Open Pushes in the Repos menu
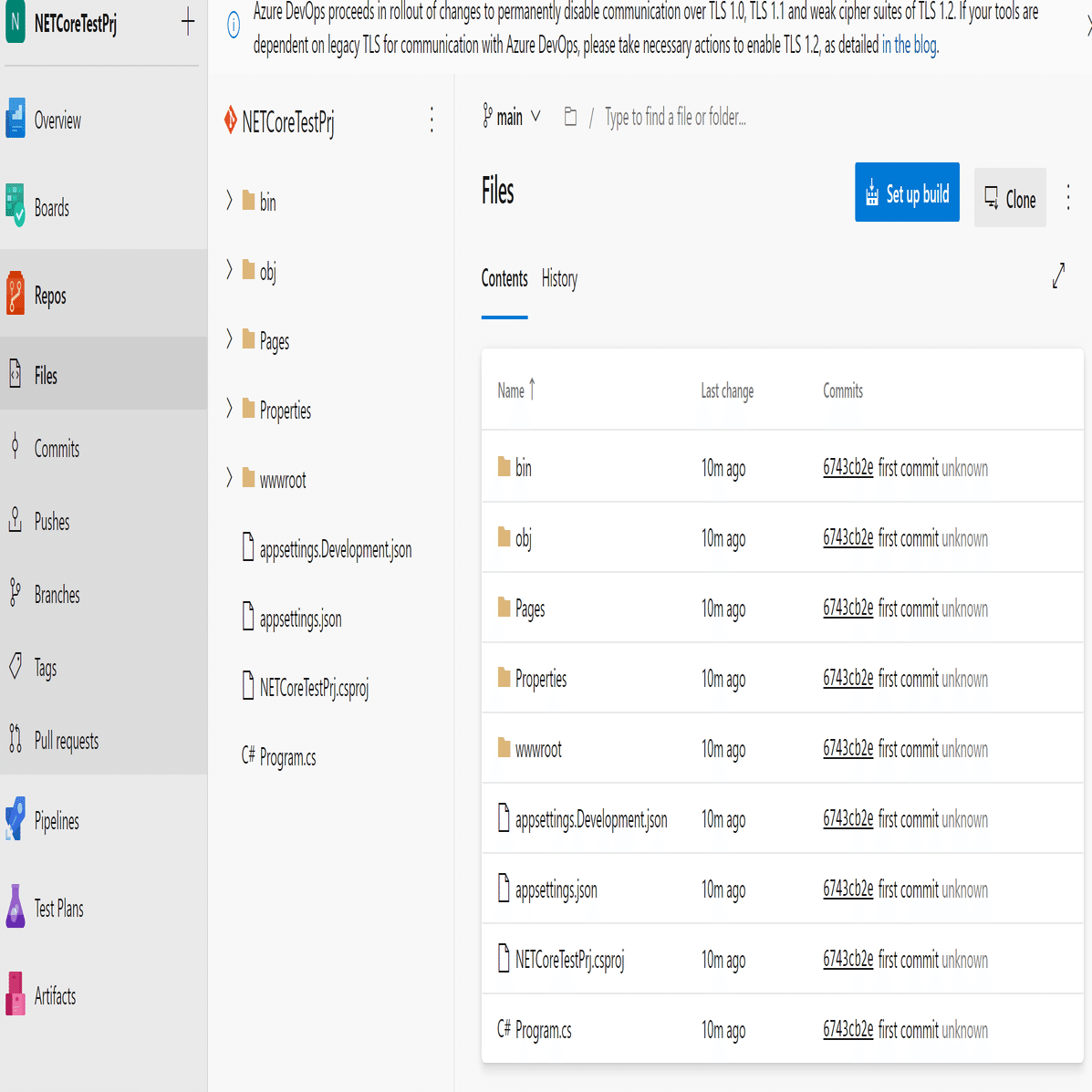This screenshot has width=1092, height=1092. click(52, 523)
